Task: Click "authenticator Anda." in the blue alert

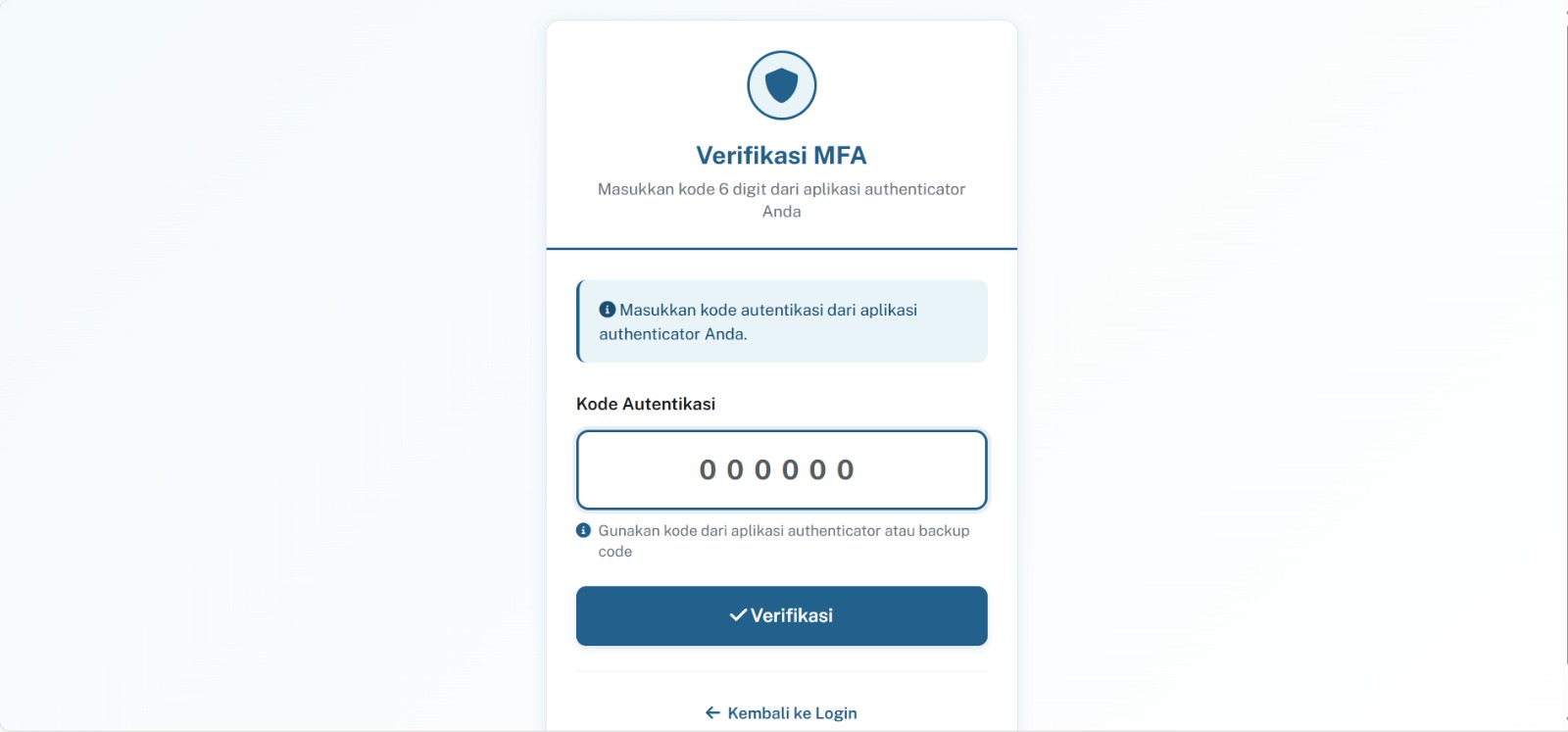Action: 673,334
